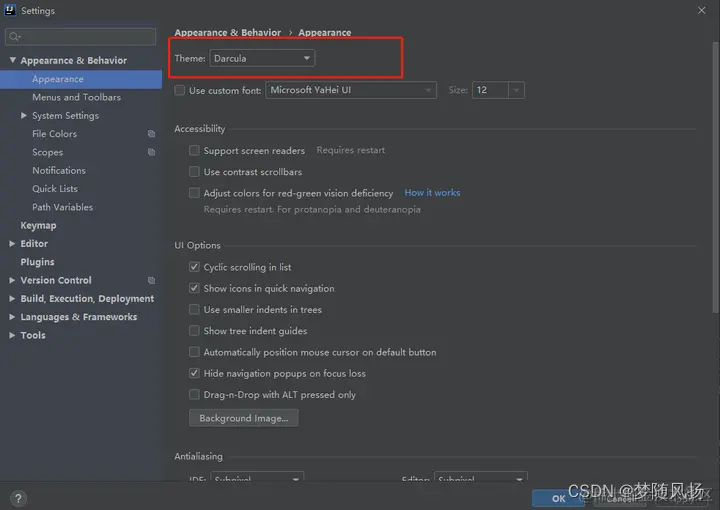720x510 pixels.
Task: Enable Drag-n-Drop with ALT pressed only
Action: tap(194, 394)
